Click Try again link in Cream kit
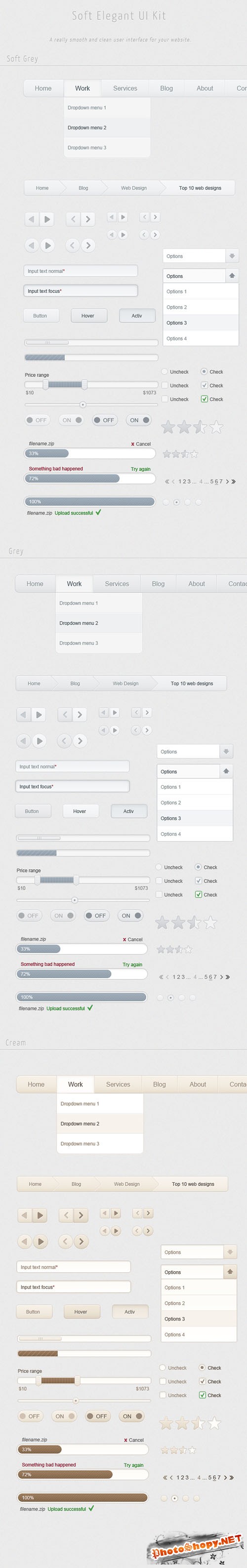This screenshot has width=247, height=1568. [134, 1465]
